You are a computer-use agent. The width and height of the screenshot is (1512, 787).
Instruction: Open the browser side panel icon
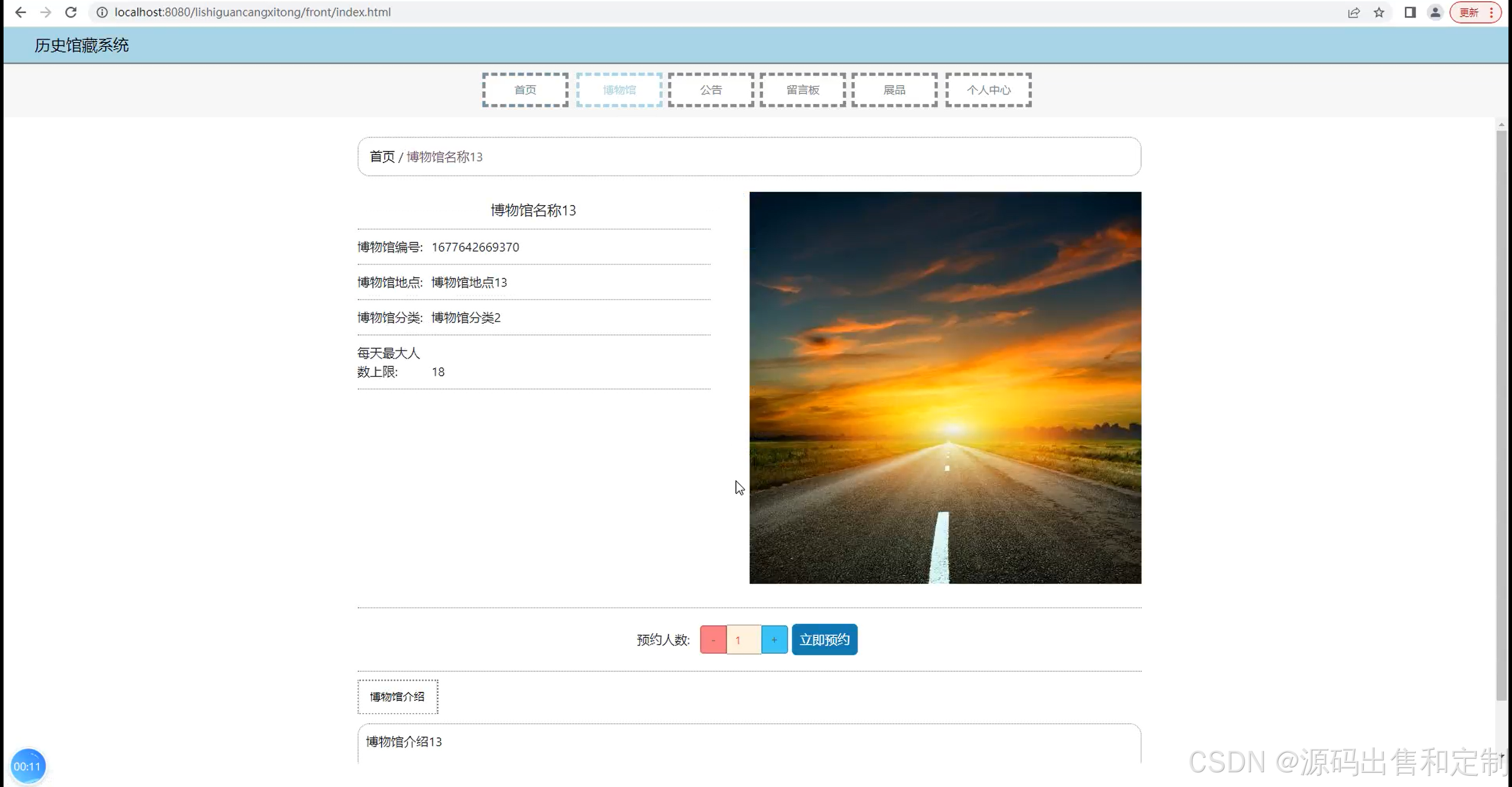pos(1410,12)
